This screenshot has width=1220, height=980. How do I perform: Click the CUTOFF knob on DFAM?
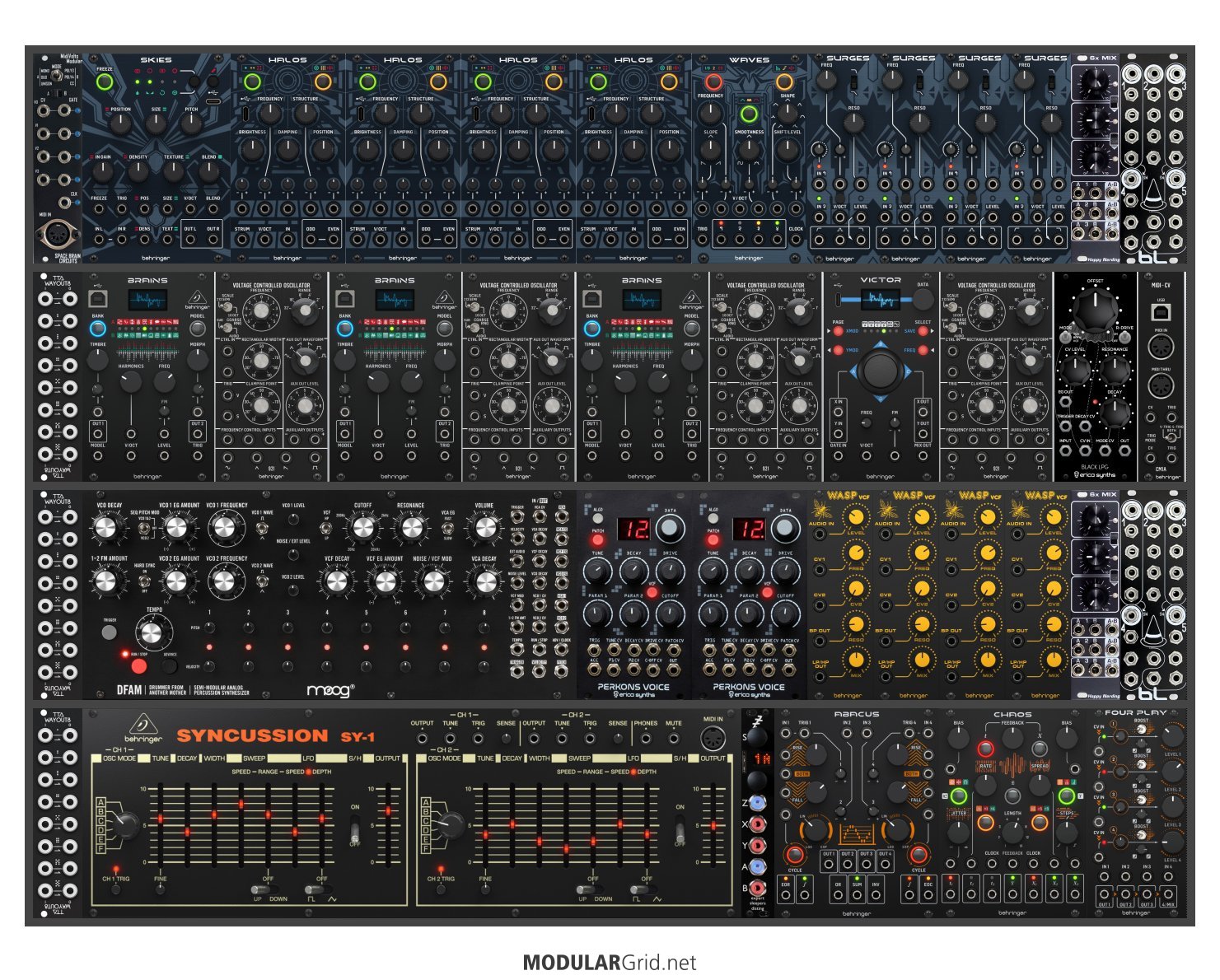(x=363, y=528)
